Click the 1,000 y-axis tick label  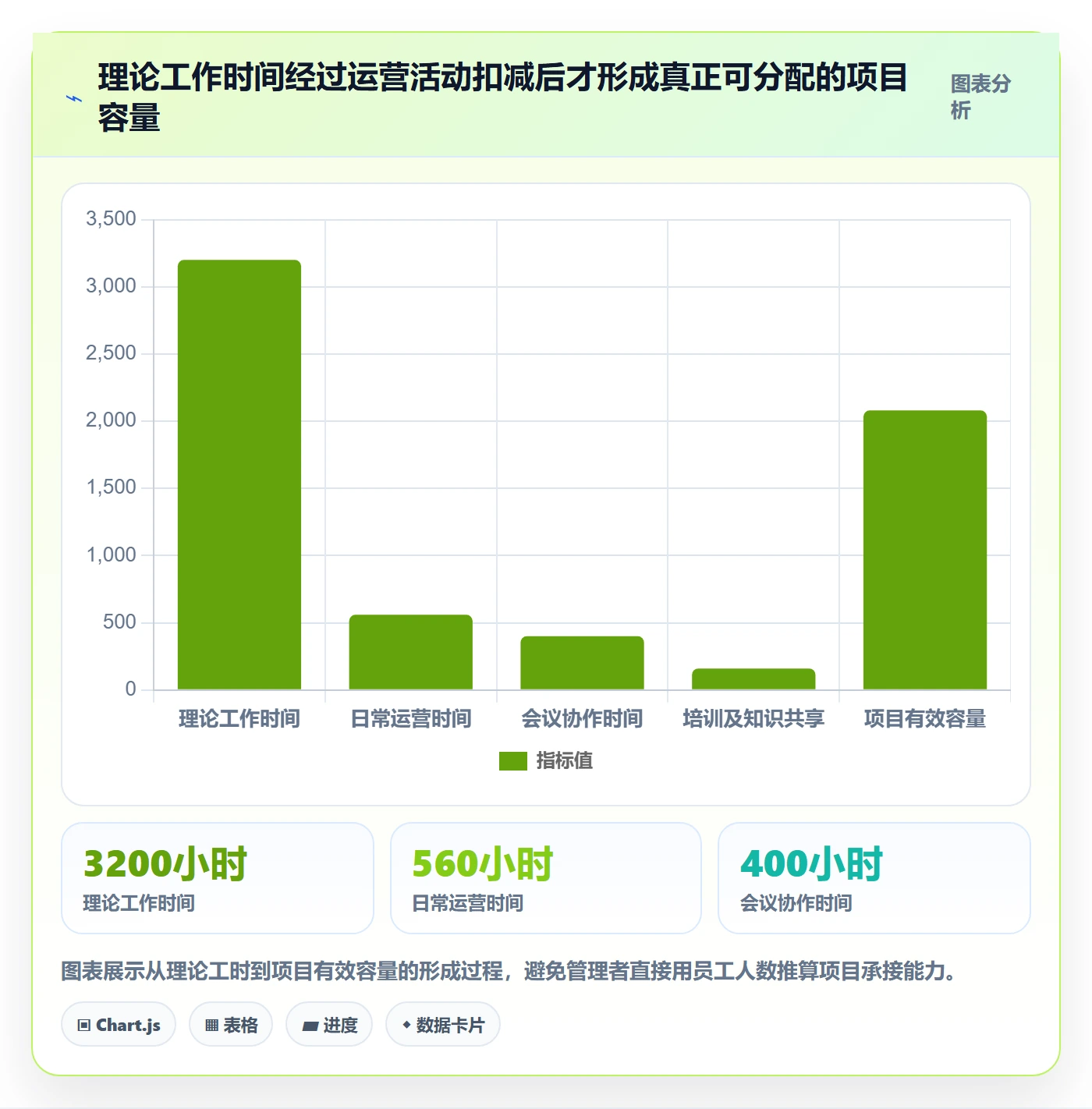[x=111, y=554]
